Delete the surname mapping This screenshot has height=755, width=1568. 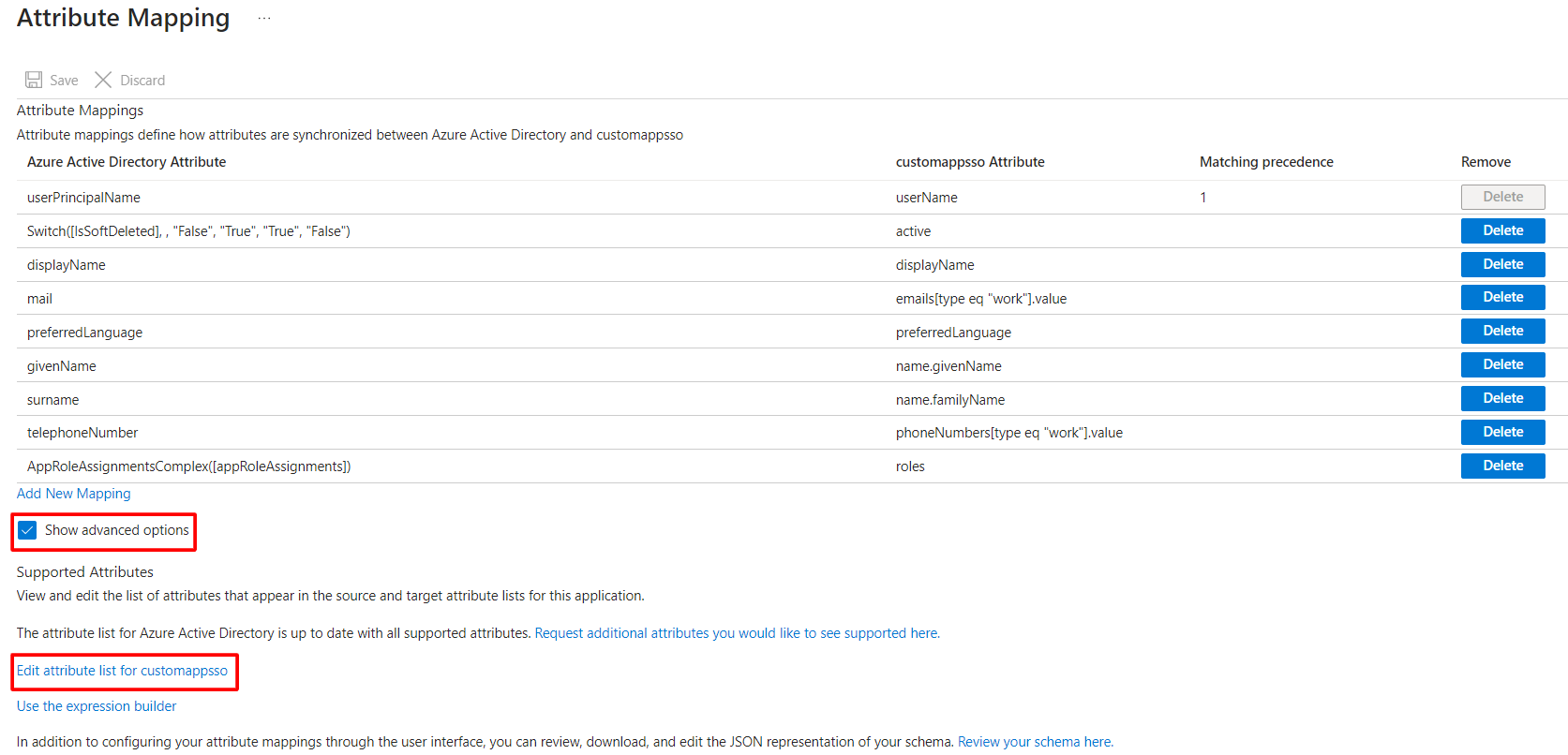click(1501, 399)
